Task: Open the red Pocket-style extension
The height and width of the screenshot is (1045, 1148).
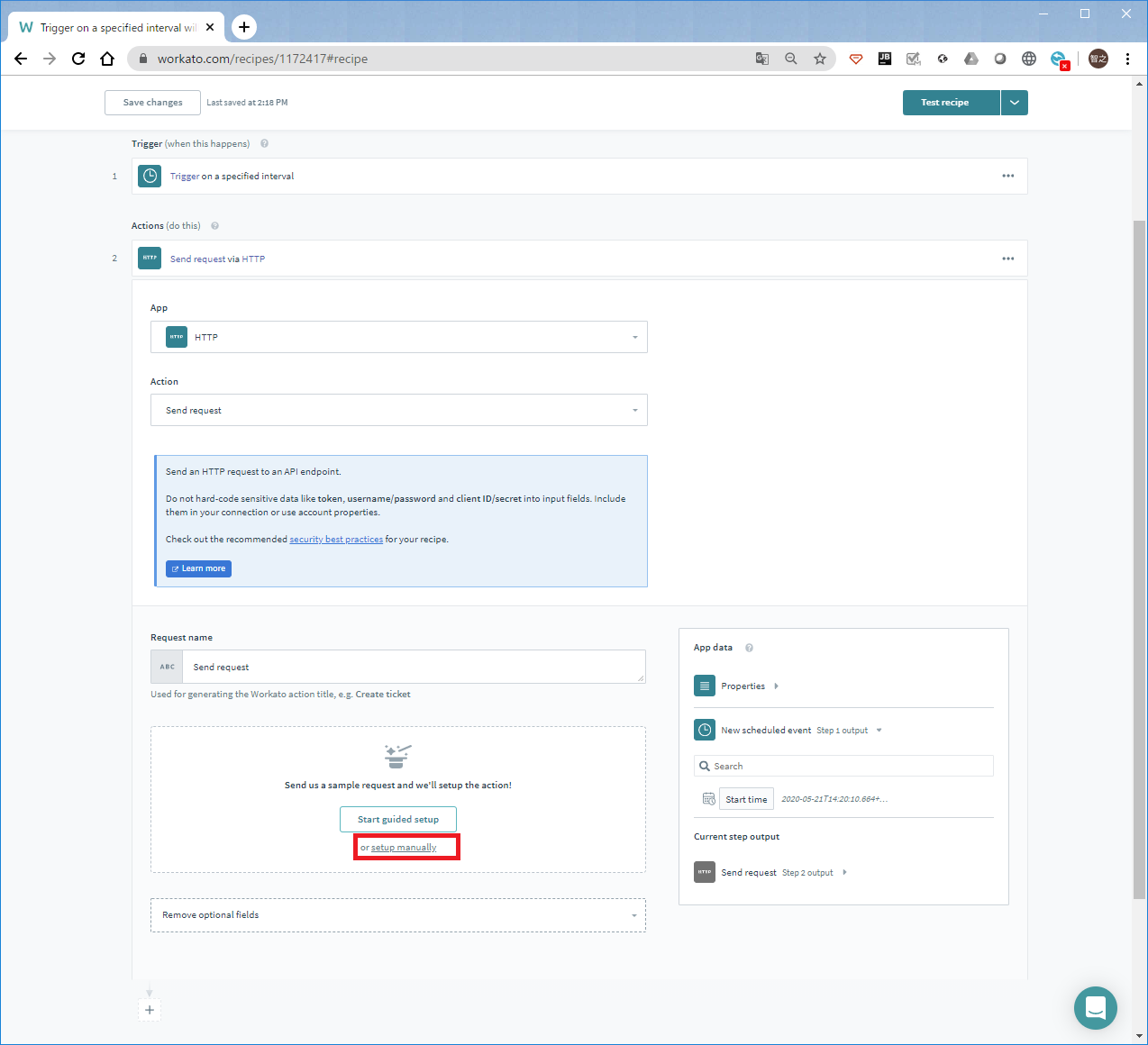Action: pyautogui.click(x=856, y=59)
